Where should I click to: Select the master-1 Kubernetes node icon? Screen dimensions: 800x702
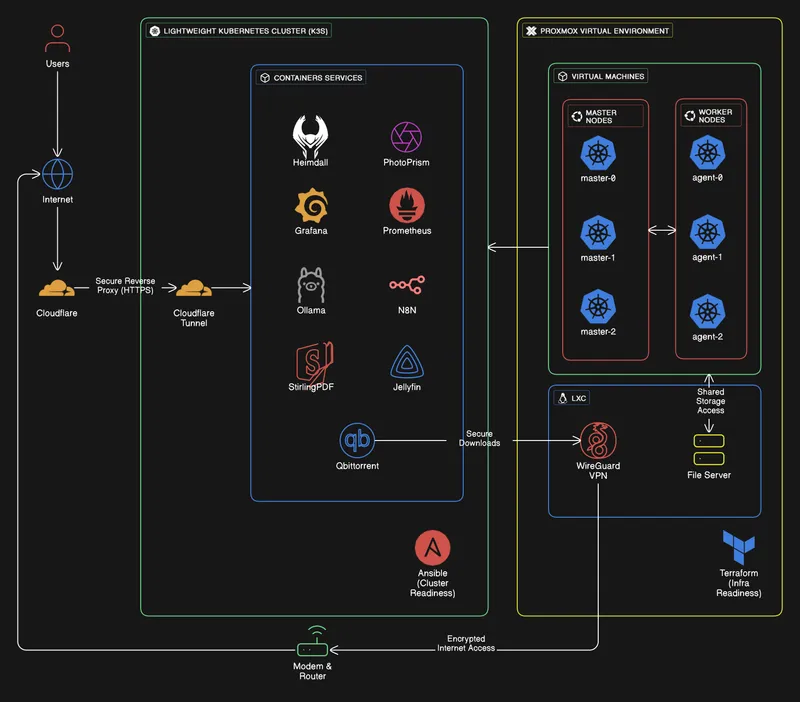pyautogui.click(x=598, y=233)
